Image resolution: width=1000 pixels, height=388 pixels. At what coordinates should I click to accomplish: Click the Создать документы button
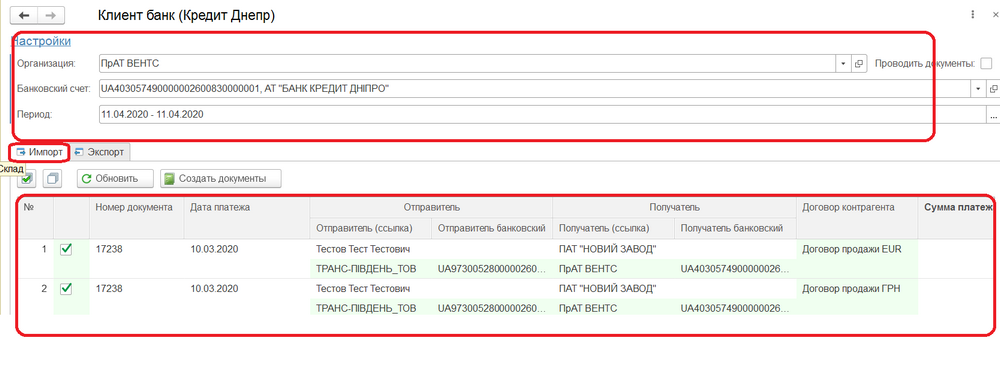[221, 179]
